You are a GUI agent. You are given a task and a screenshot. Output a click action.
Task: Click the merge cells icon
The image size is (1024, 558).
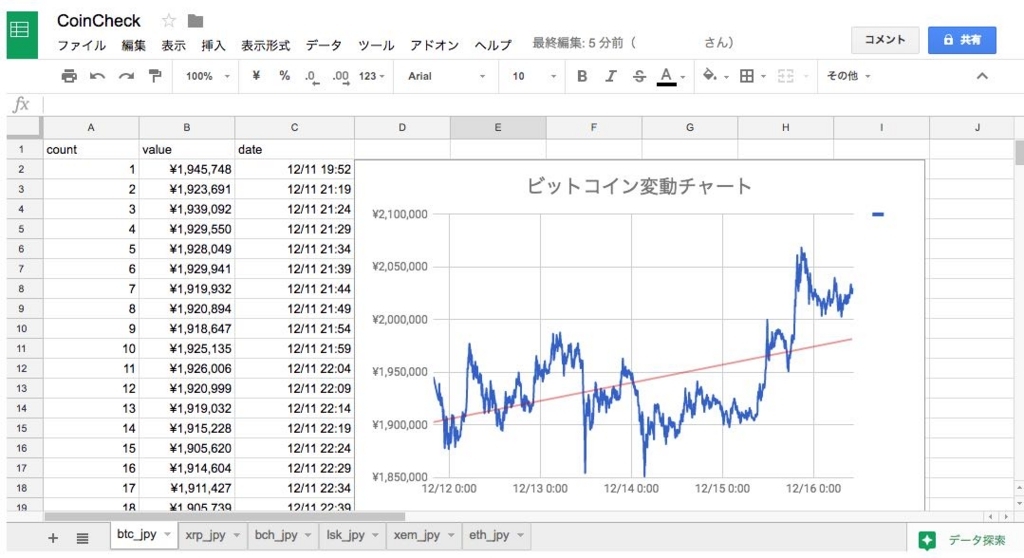pyautogui.click(x=786, y=76)
